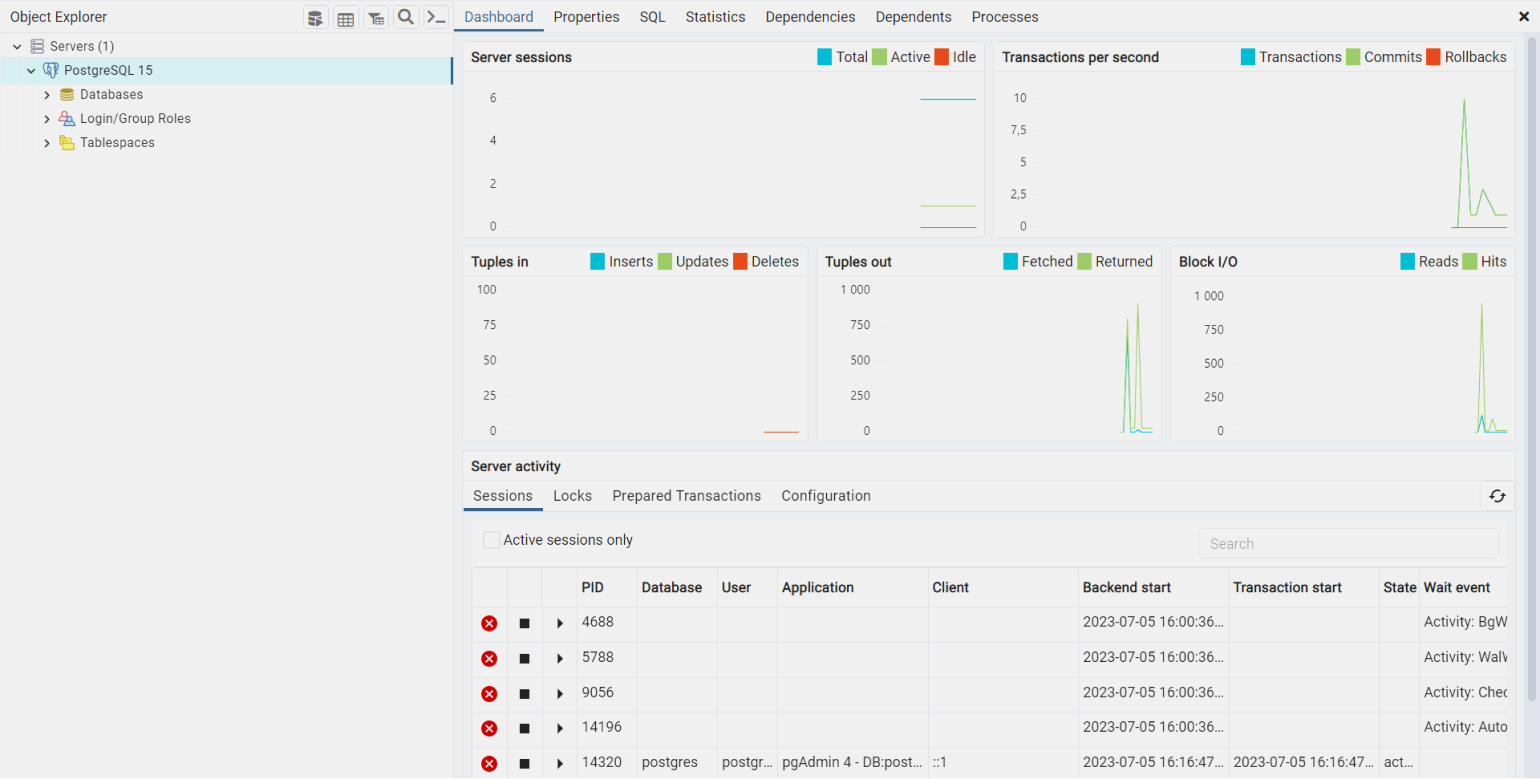
Task: Open the Dependents tab
Action: pos(913,17)
